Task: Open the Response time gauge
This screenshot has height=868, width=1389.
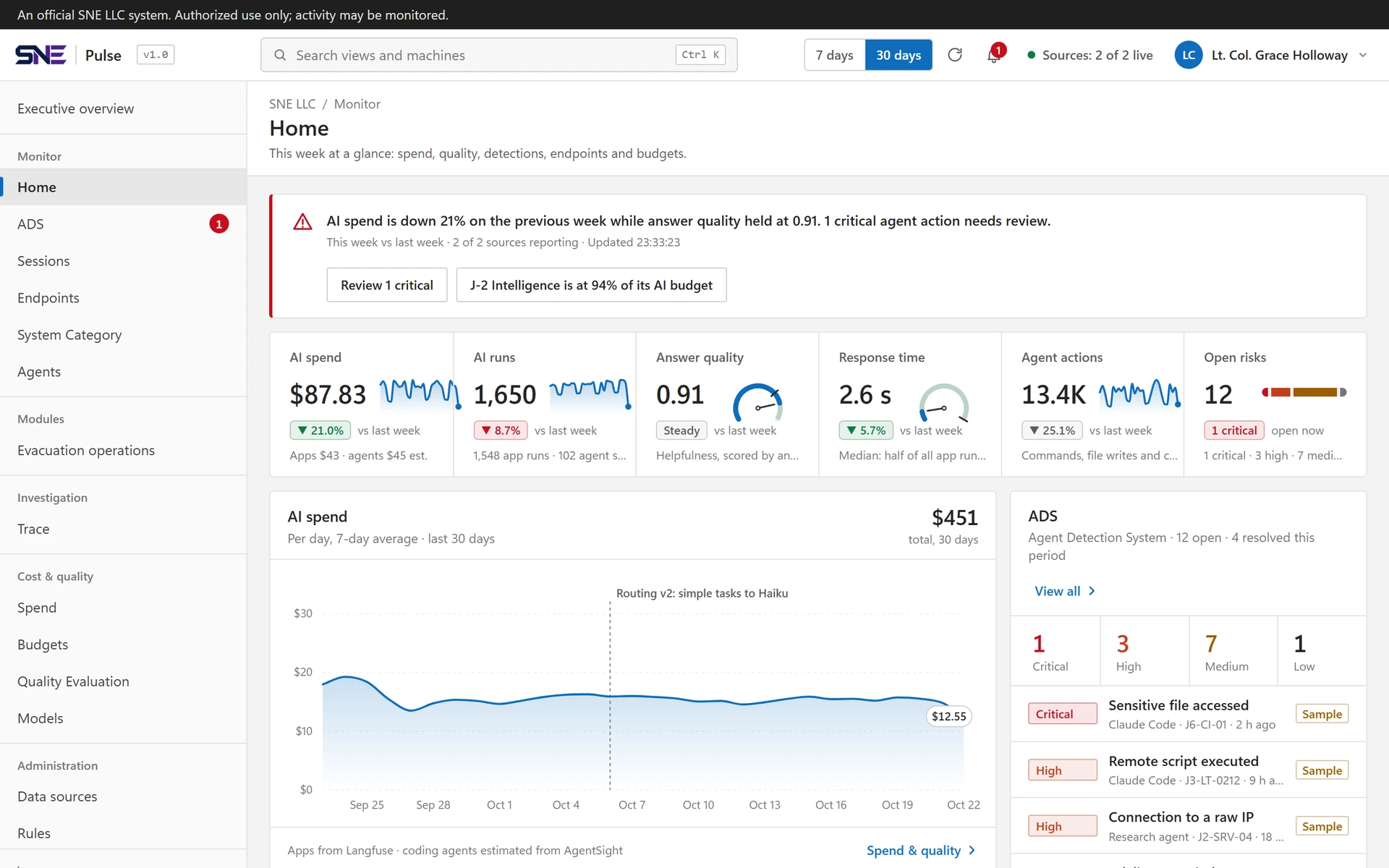Action: pos(943,402)
